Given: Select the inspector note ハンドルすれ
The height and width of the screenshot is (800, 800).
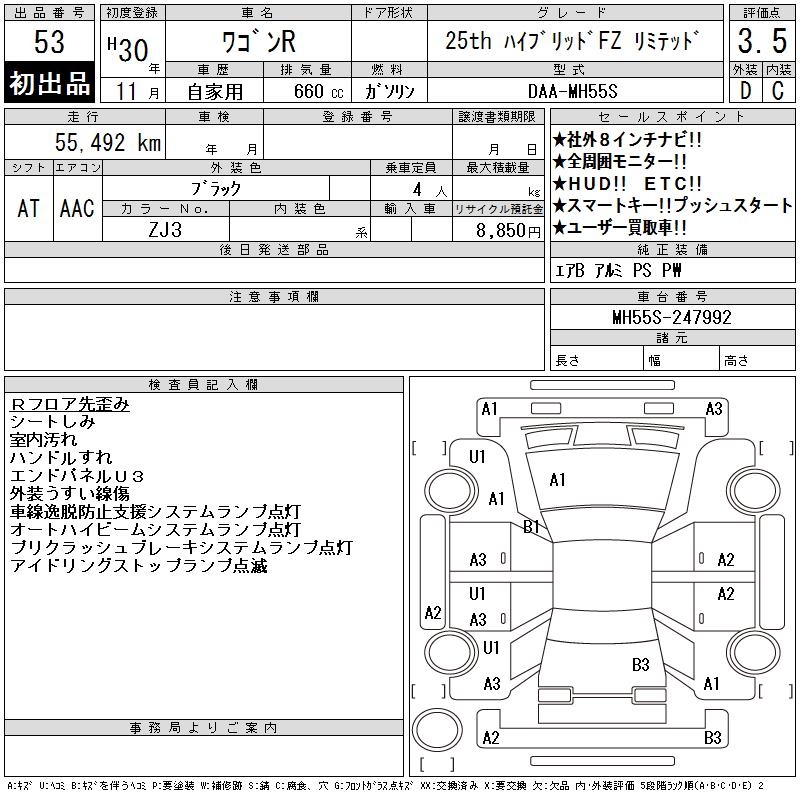Looking at the screenshot, I should pyautogui.click(x=61, y=458).
